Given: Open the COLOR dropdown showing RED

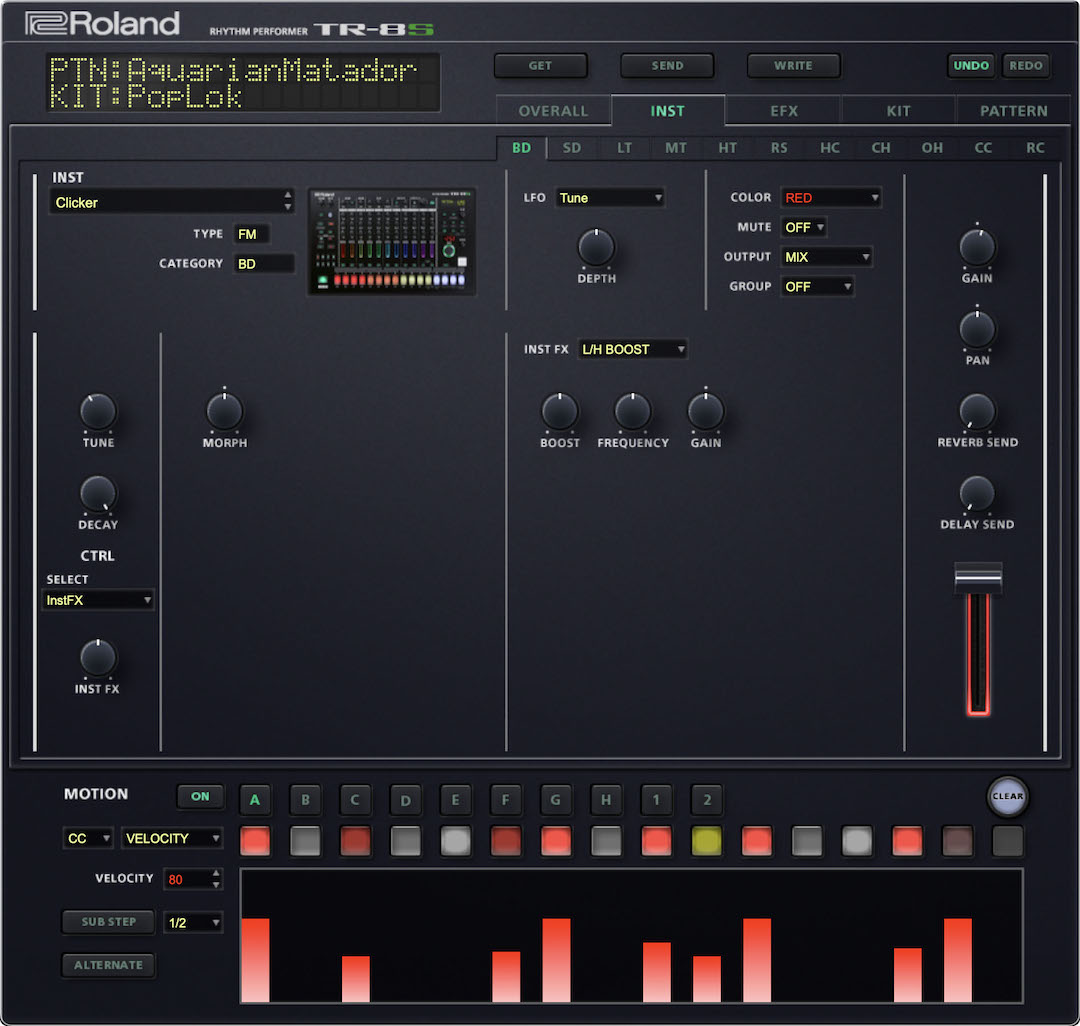Looking at the screenshot, I should pyautogui.click(x=831, y=198).
